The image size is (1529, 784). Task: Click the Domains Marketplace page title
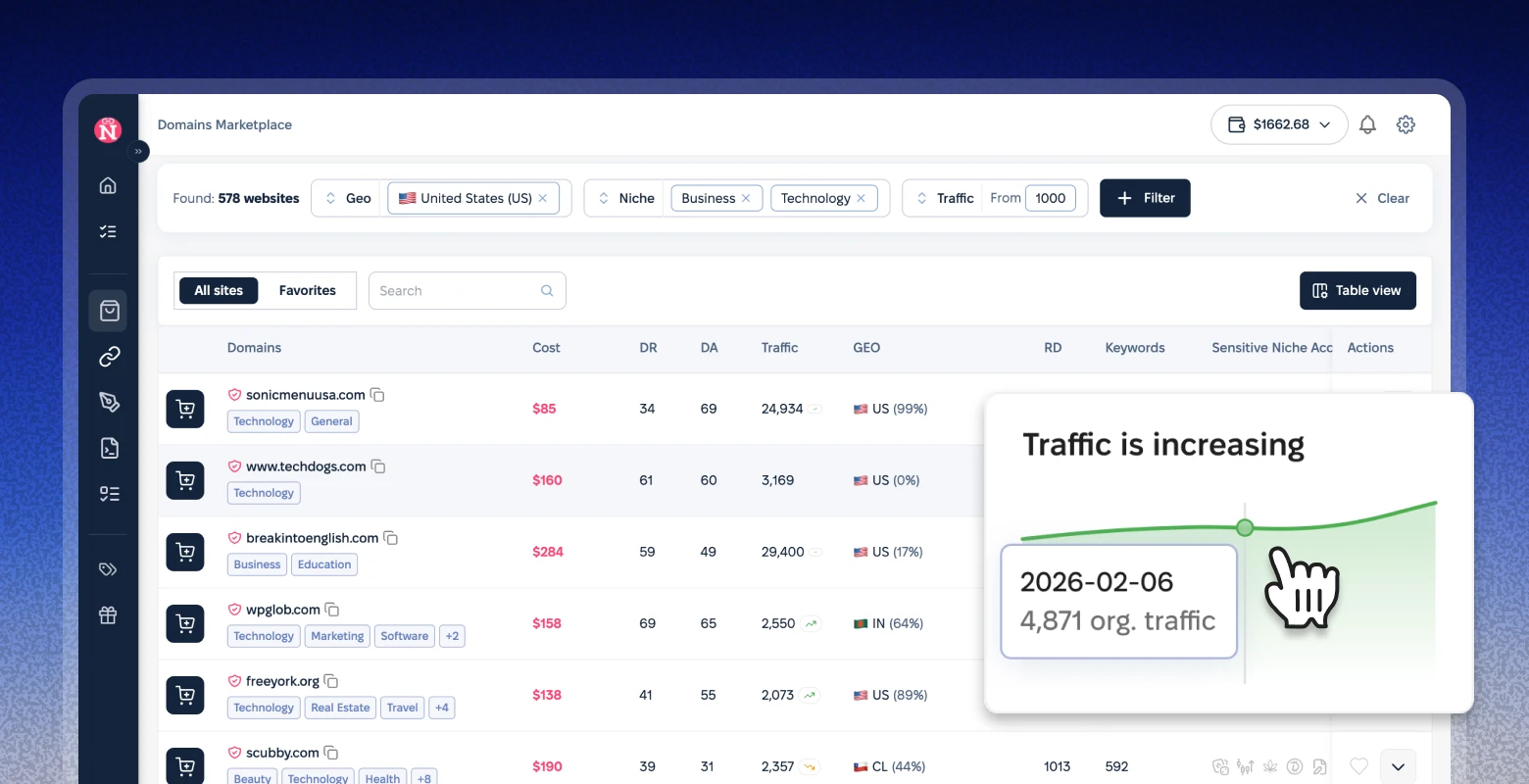coord(224,124)
